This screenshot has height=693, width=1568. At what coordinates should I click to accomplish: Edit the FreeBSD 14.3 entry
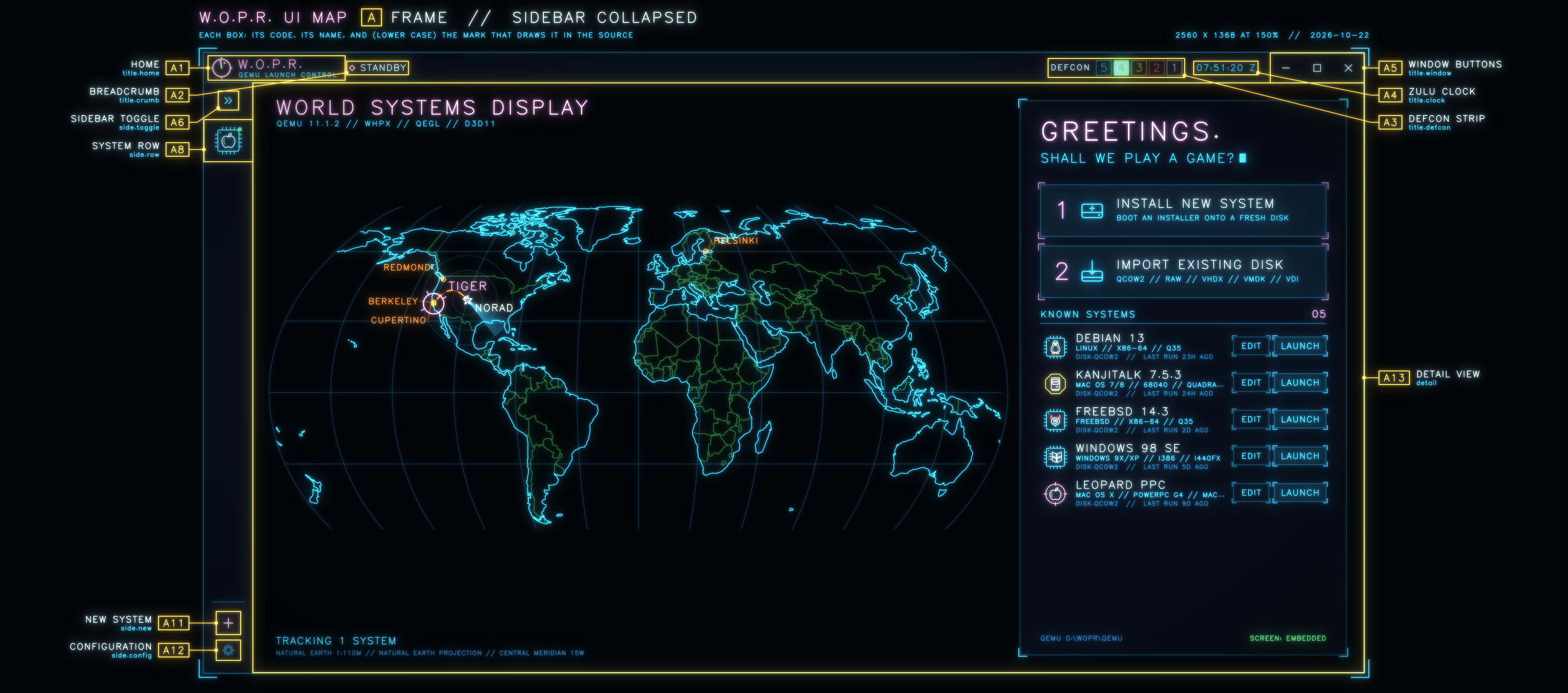pos(1251,419)
